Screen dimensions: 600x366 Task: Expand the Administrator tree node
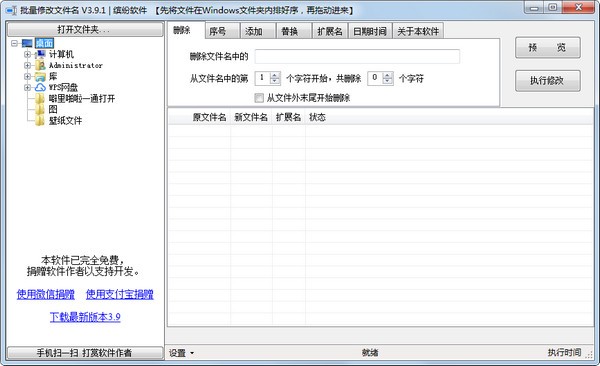(28, 65)
